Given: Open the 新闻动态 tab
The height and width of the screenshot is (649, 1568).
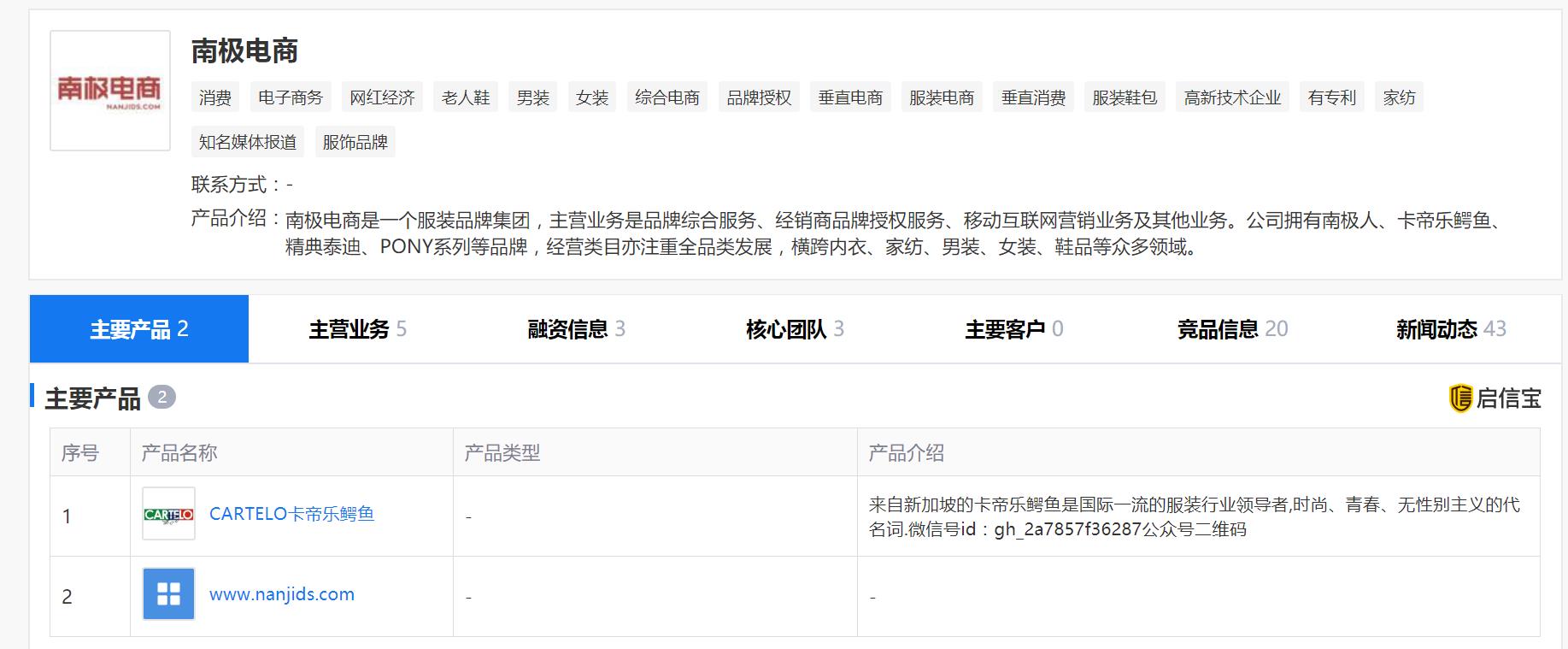Looking at the screenshot, I should tap(1451, 329).
